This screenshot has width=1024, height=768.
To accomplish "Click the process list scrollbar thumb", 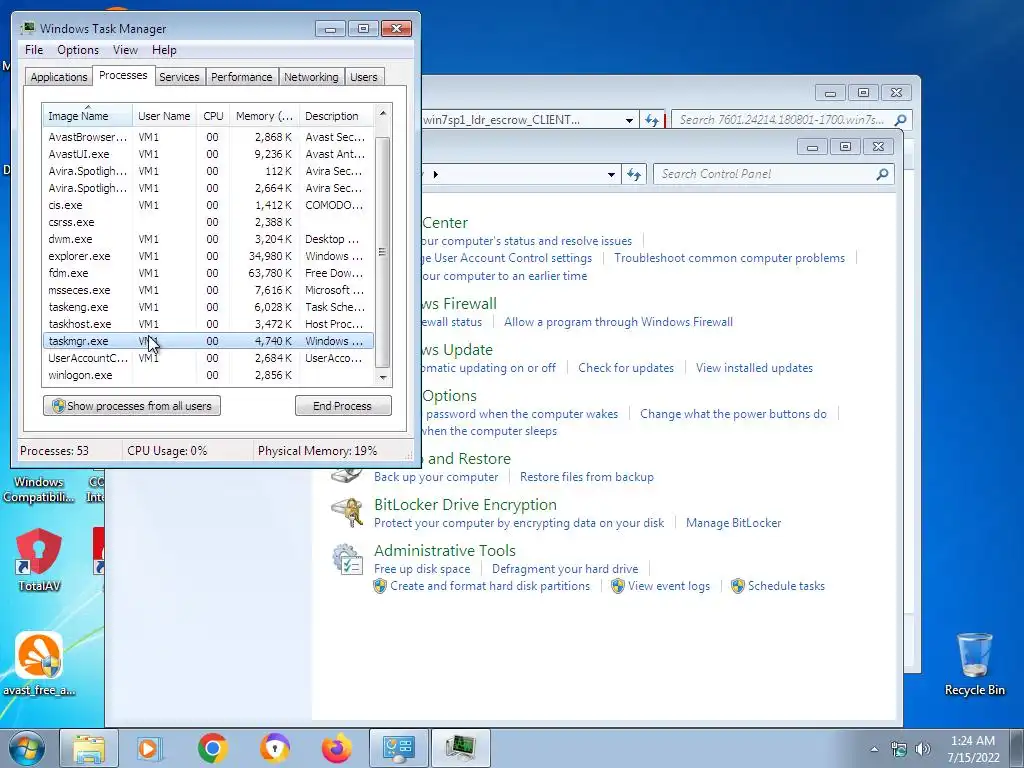I will (383, 252).
